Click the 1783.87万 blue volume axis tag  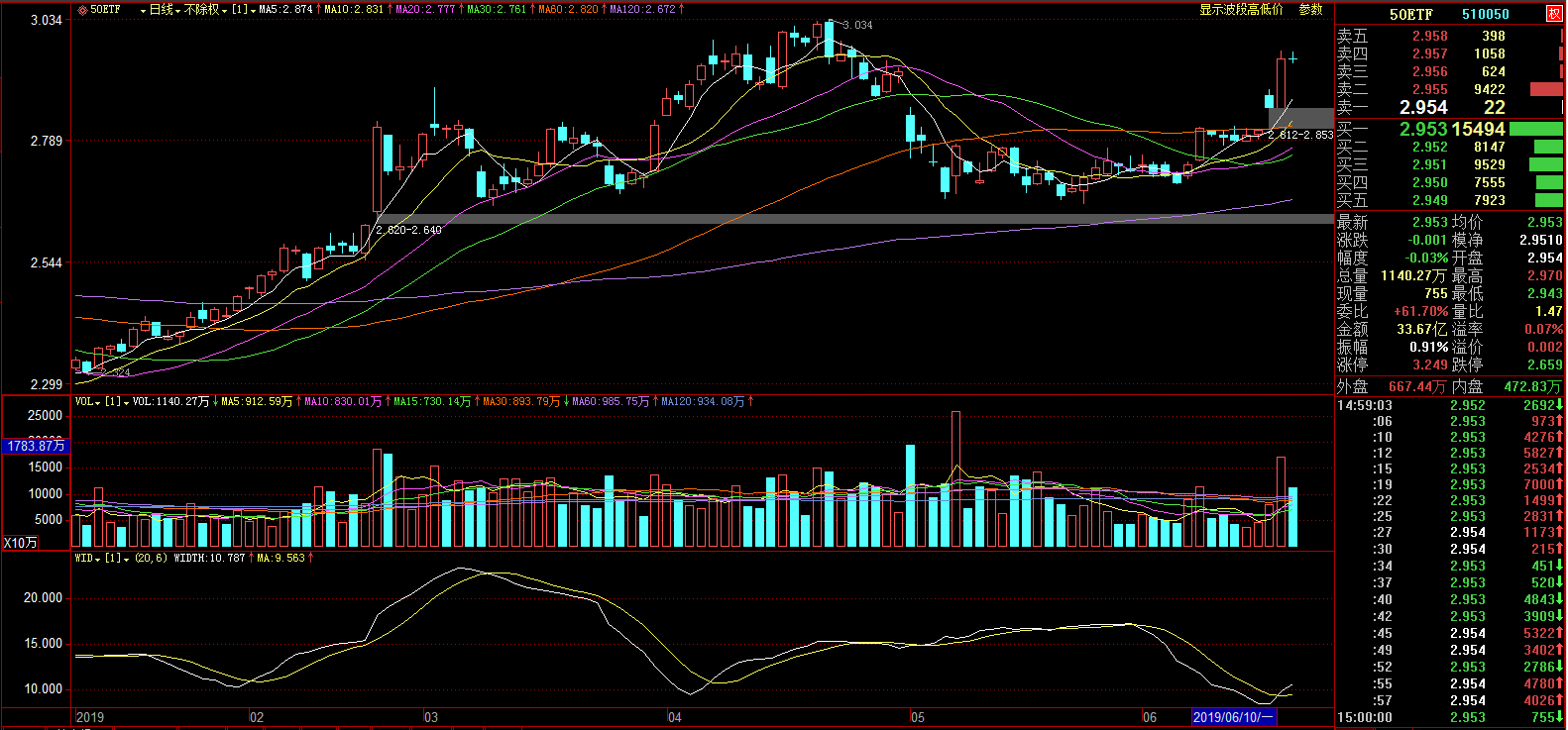click(35, 446)
